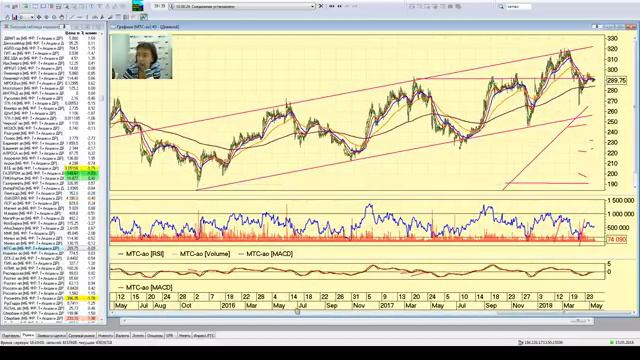This screenshot has width=640, height=360.
Task: Open the Валюта tab
Action: [122, 336]
